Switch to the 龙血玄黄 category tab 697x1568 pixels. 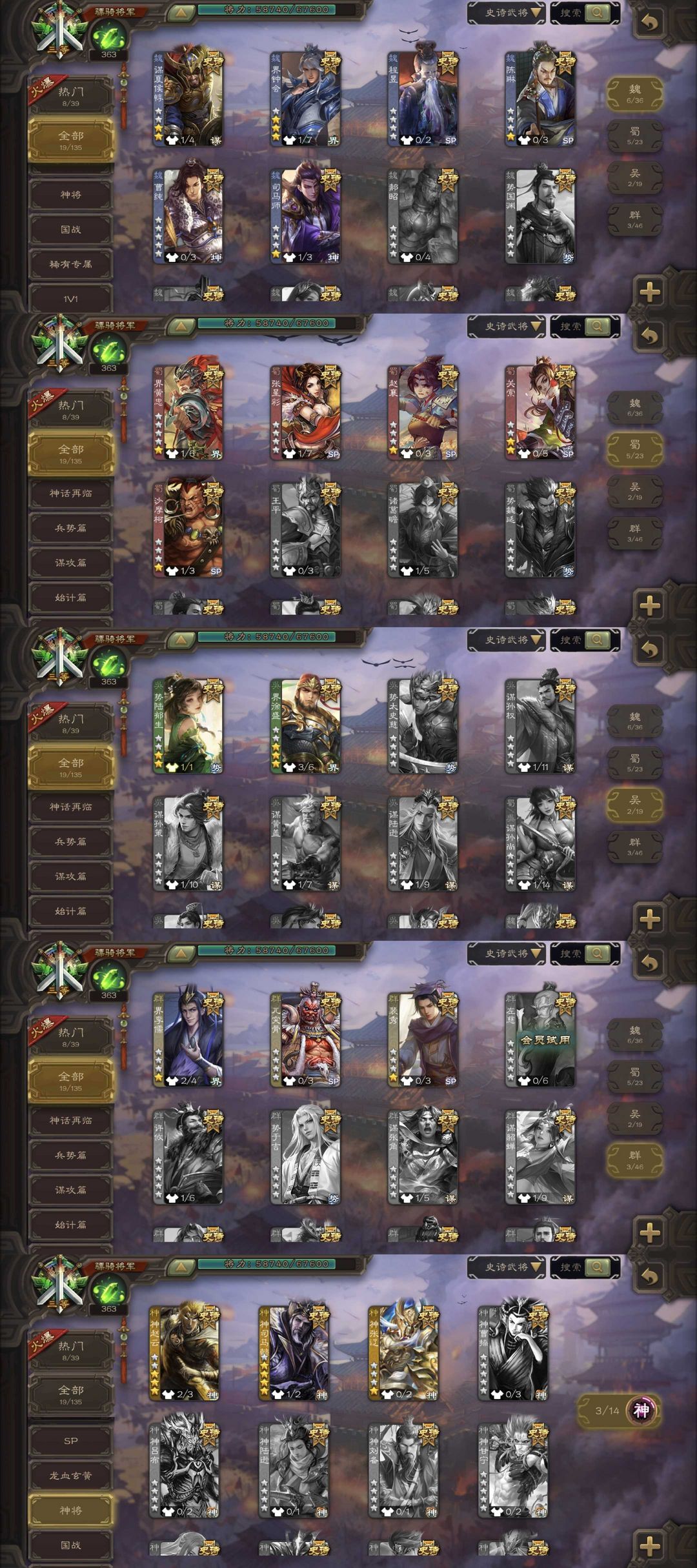pyautogui.click(x=71, y=1475)
